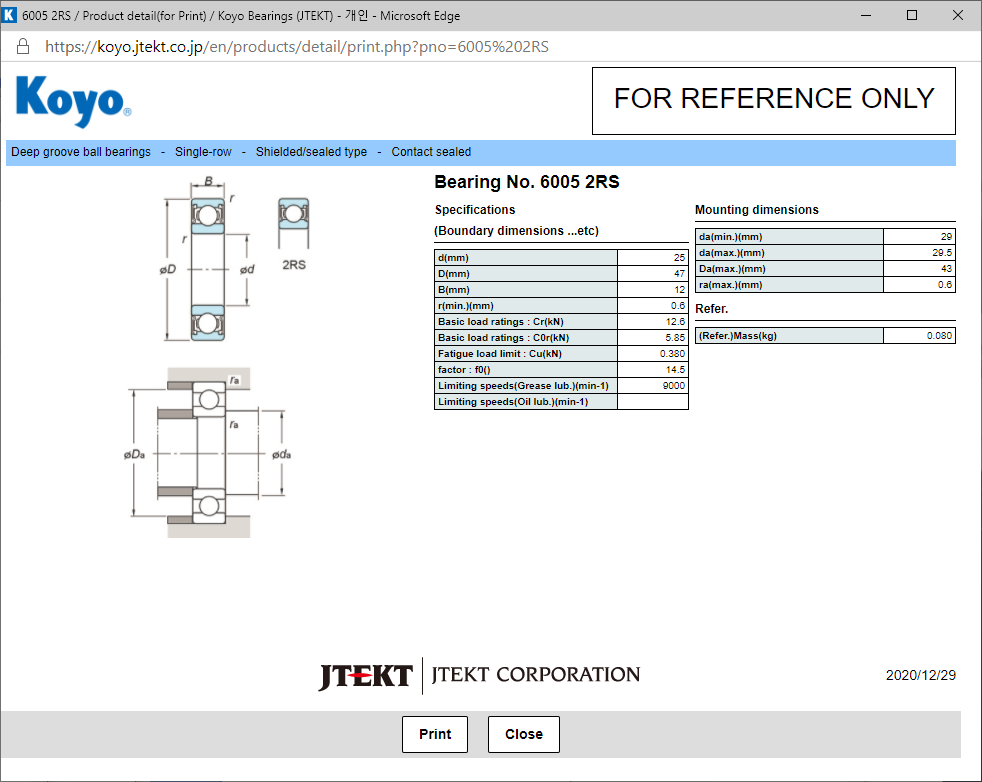Click 'Shielded/sealed type' in the category bar

[x=311, y=152]
